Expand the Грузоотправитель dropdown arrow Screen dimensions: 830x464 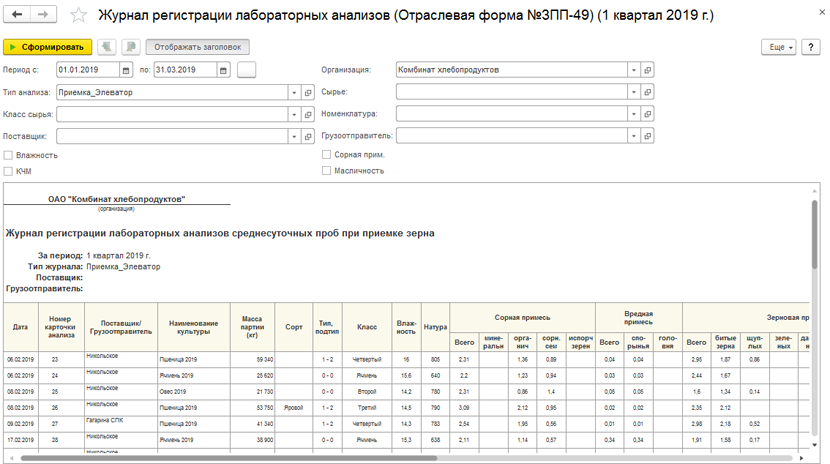point(634,136)
